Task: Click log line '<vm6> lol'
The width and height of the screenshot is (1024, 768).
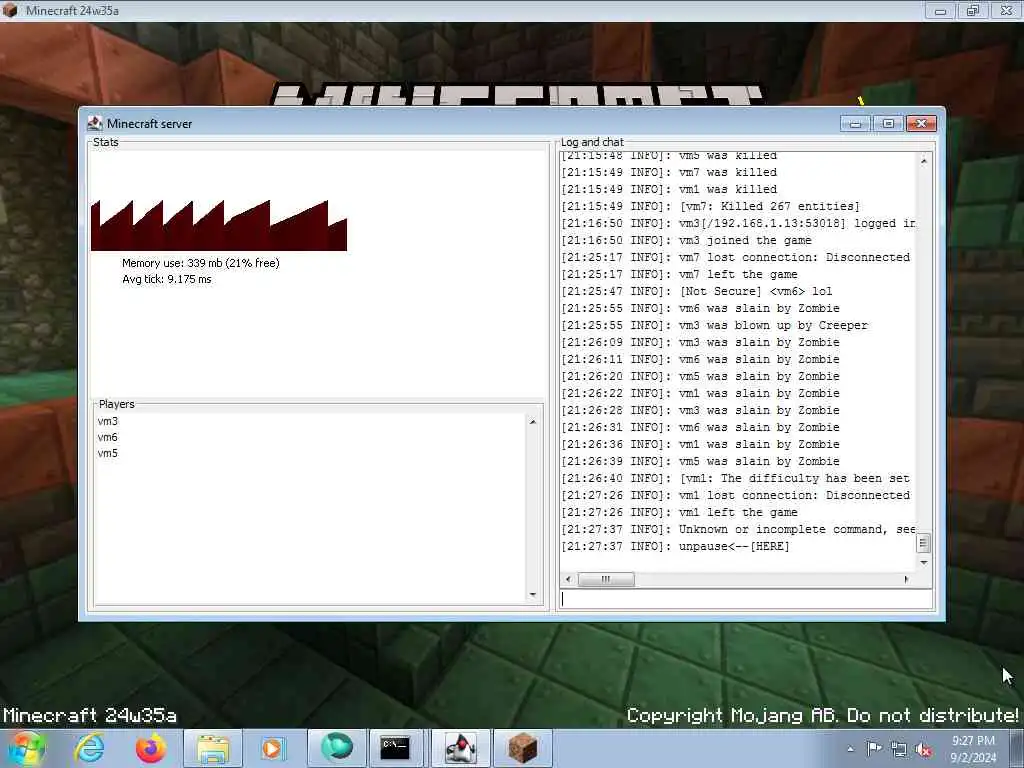Action: 696,291
